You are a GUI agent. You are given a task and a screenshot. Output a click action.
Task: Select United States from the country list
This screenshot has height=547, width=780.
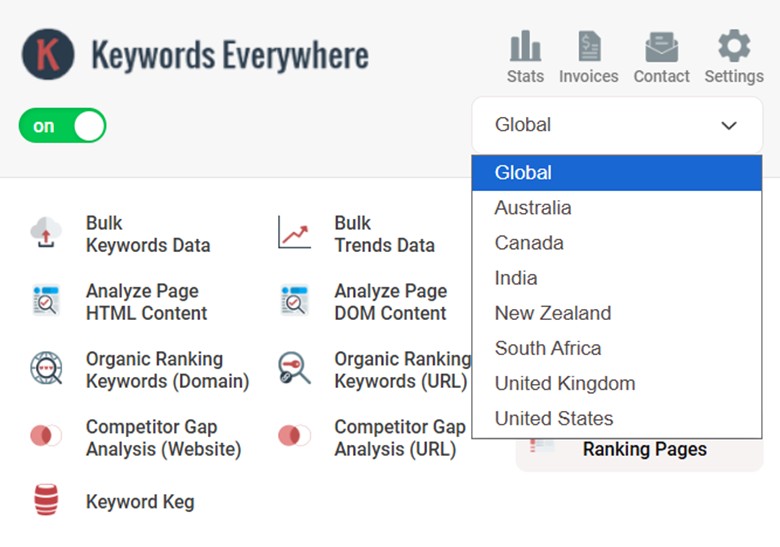pos(553,418)
